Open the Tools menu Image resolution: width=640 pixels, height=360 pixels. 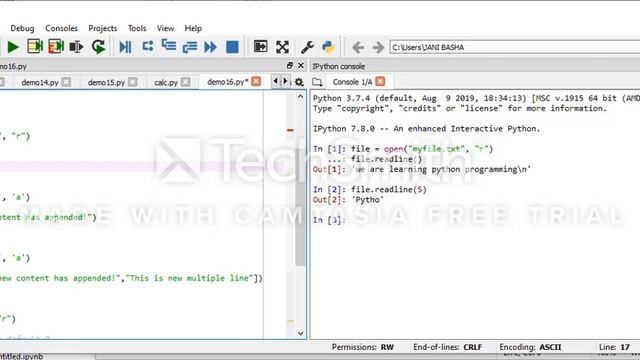point(137,28)
